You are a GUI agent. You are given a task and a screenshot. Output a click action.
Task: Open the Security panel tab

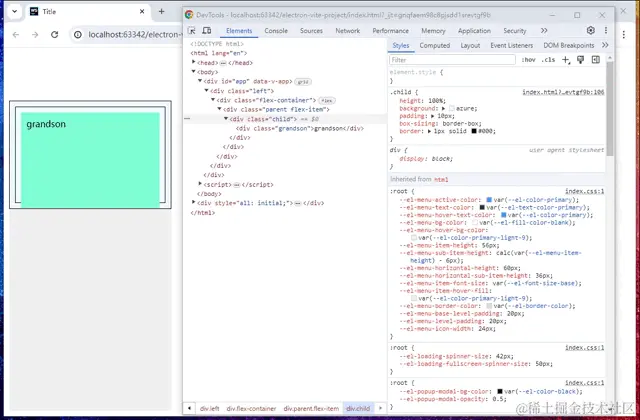click(x=515, y=31)
